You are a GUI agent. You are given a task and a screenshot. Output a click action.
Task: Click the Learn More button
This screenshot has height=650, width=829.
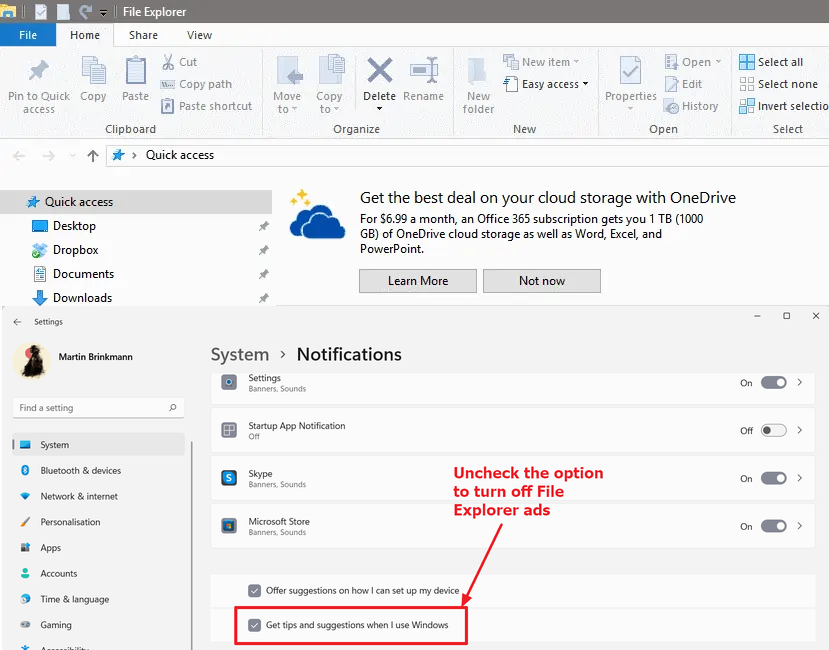418,281
